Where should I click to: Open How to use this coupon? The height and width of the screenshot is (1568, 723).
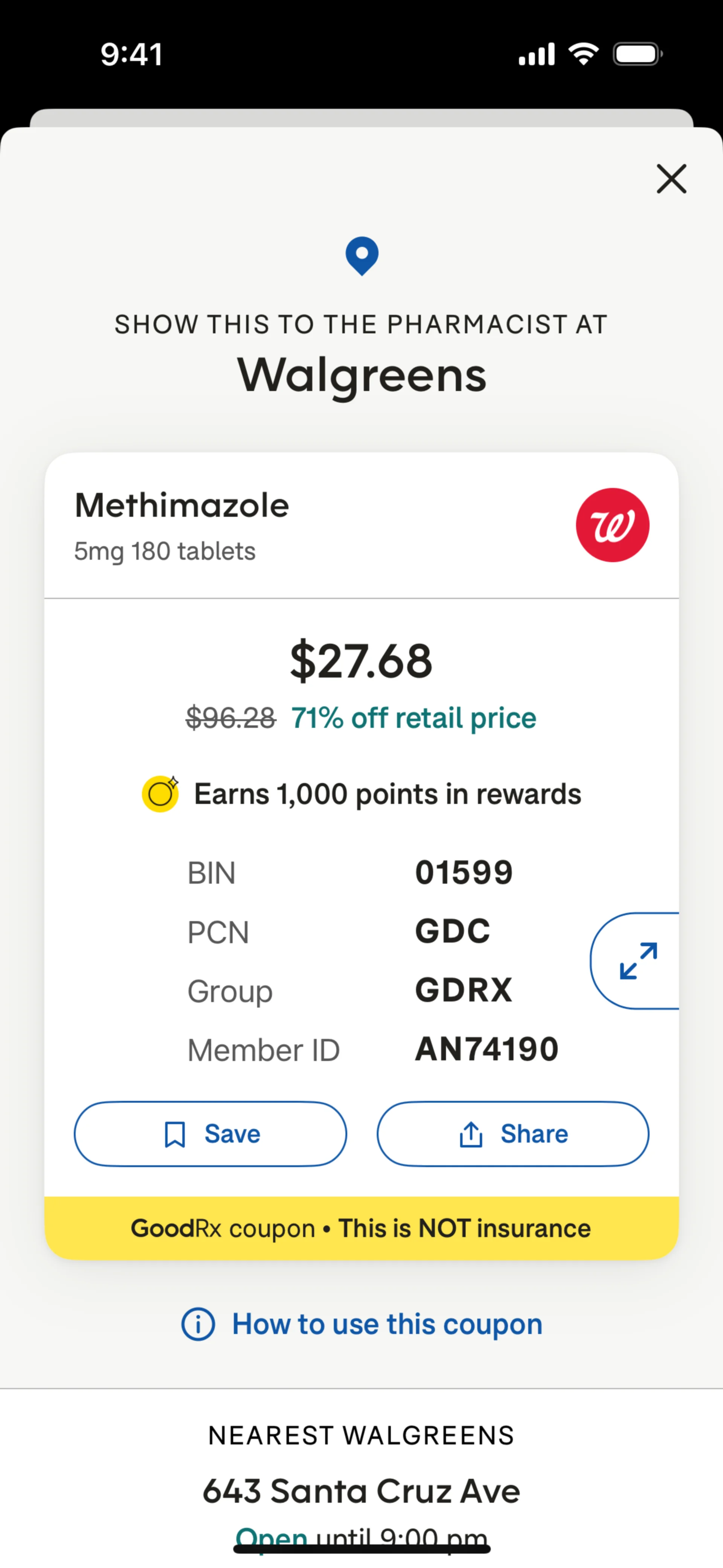[x=387, y=1325]
